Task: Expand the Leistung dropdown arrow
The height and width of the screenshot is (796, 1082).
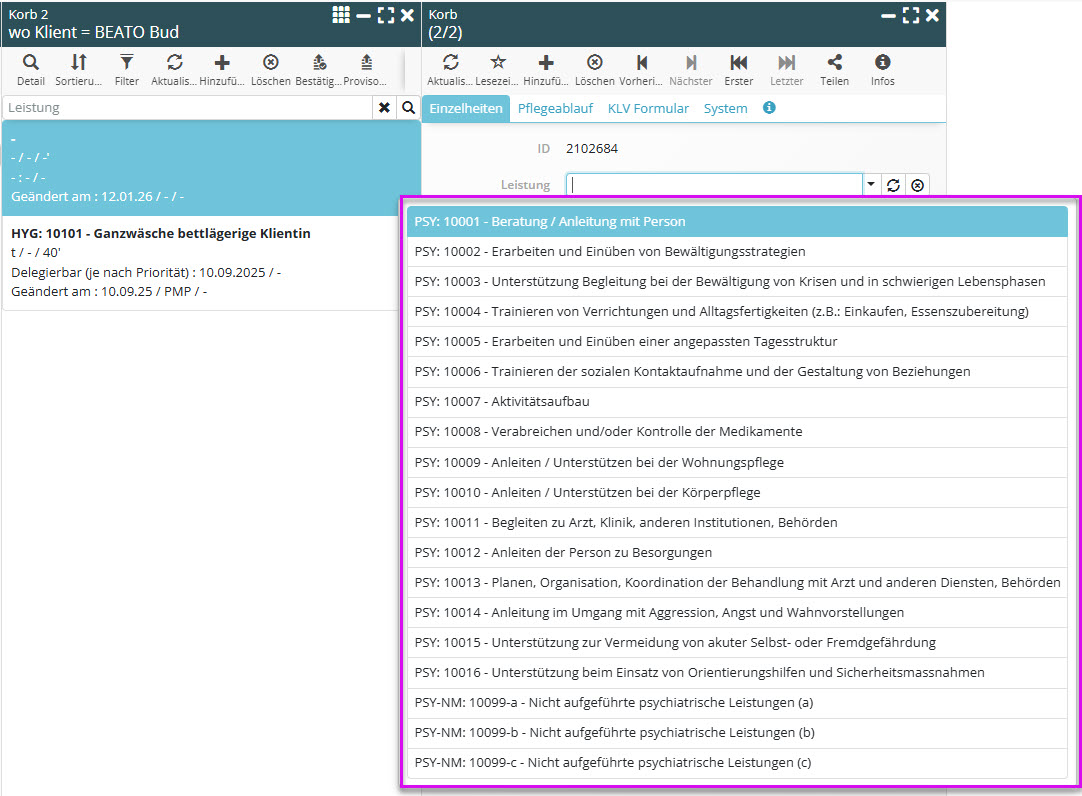Action: tap(870, 185)
